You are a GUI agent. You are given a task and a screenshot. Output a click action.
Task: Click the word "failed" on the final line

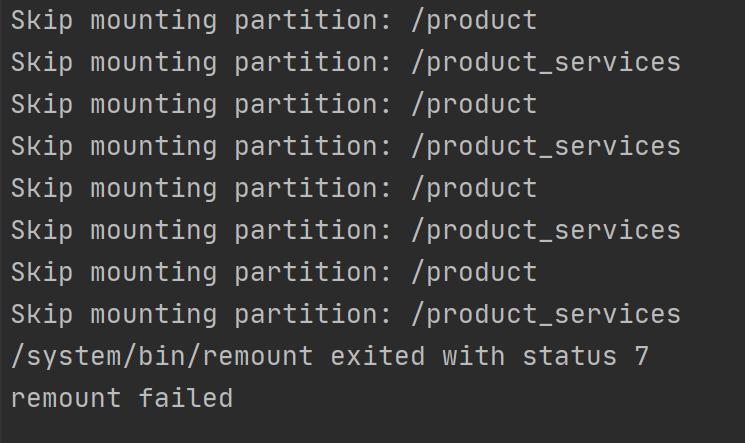186,398
